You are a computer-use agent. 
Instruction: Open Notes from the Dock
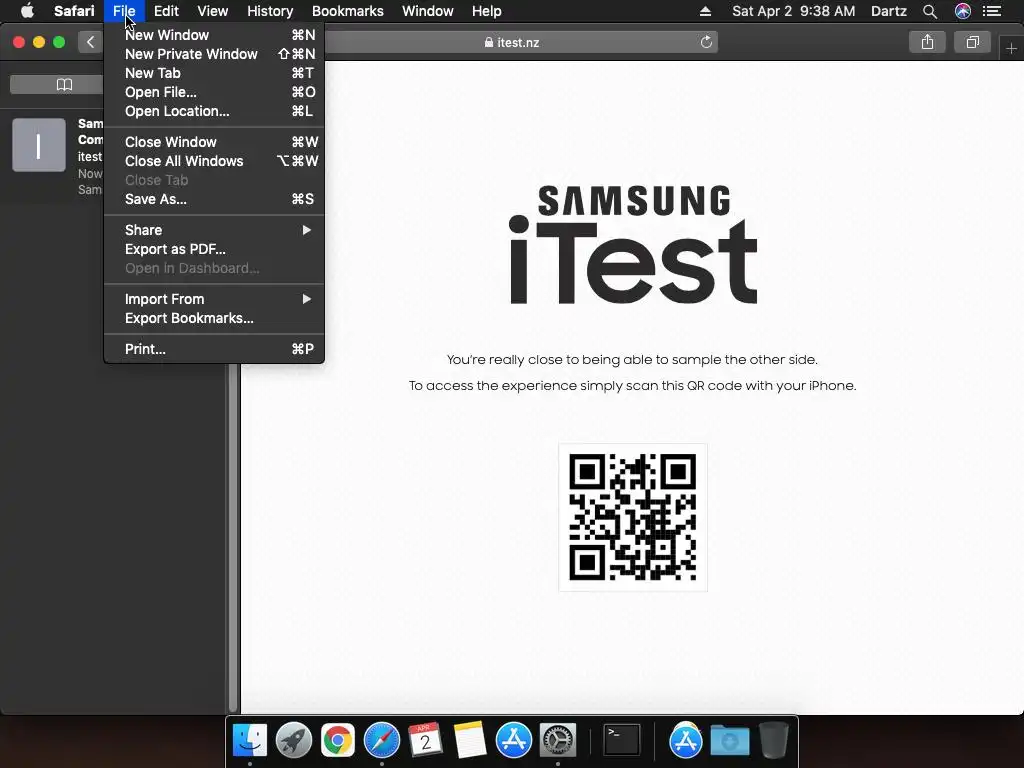(470, 741)
